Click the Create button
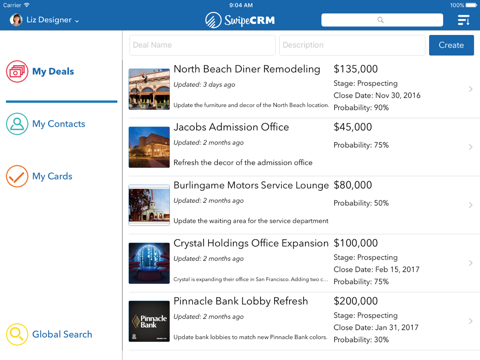The height and width of the screenshot is (360, 480). pyautogui.click(x=451, y=45)
